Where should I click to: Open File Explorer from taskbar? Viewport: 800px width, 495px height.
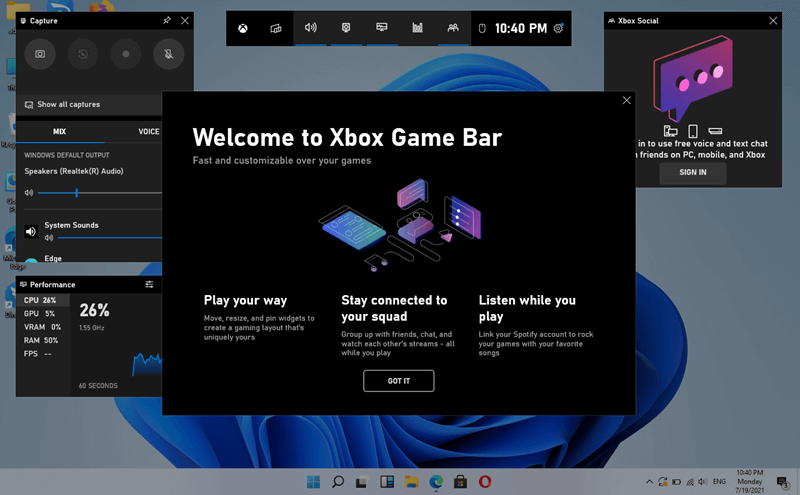point(411,481)
